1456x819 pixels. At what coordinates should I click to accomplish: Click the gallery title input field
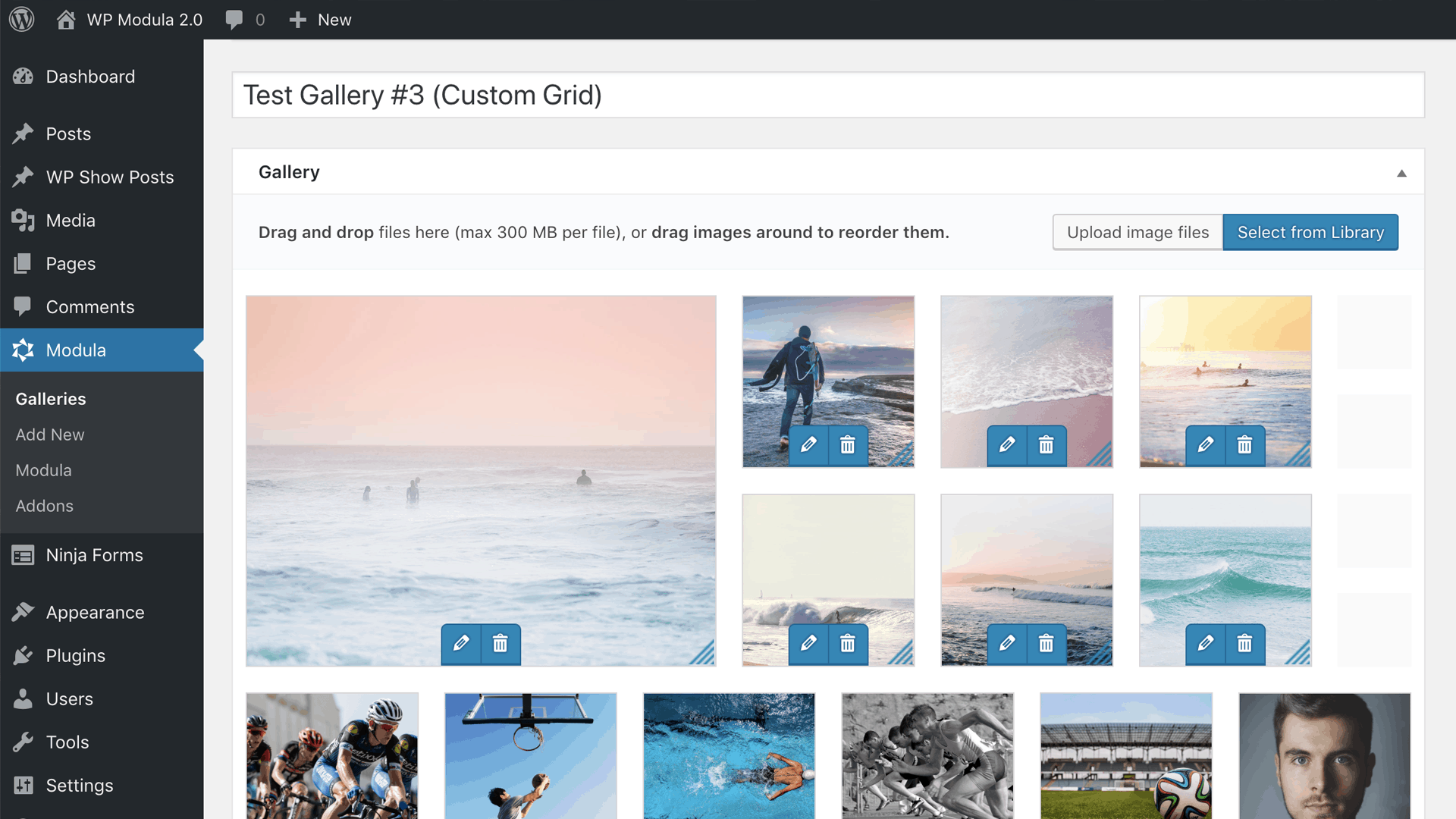tap(828, 95)
